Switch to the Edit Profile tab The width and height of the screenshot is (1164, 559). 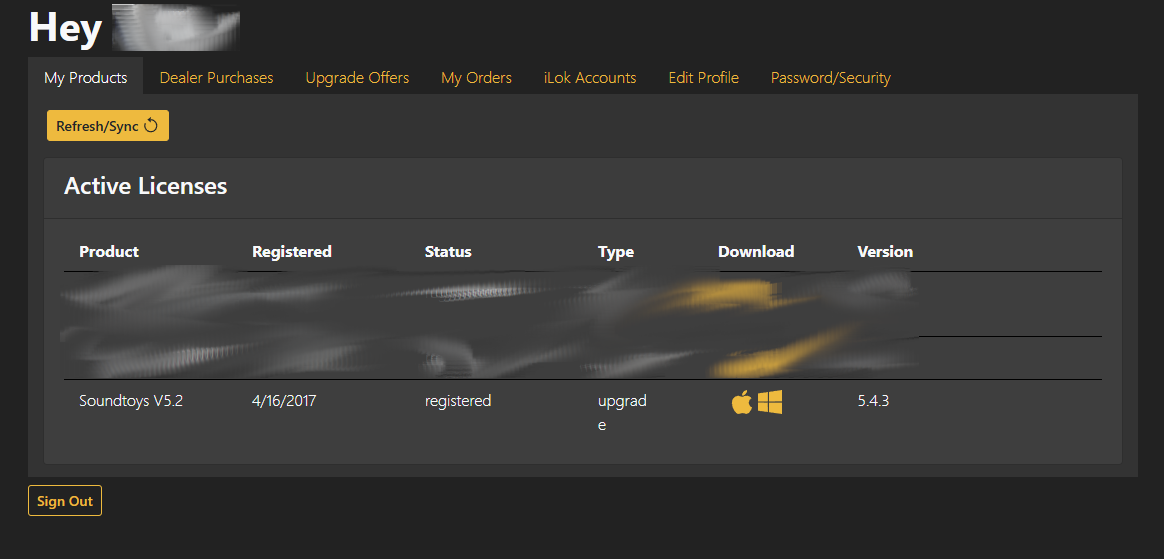coord(703,77)
